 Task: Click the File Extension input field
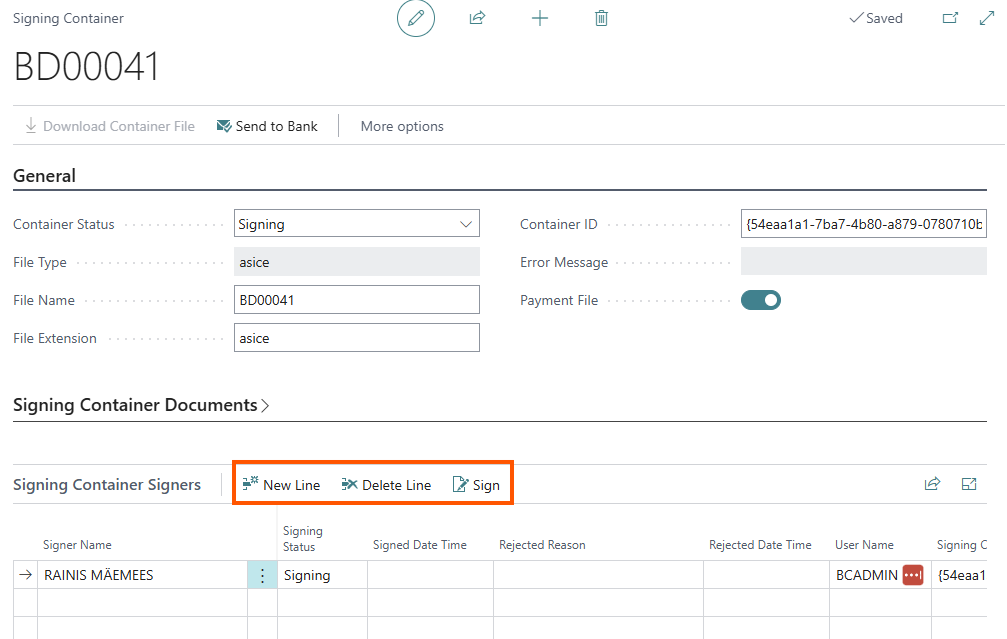point(356,338)
